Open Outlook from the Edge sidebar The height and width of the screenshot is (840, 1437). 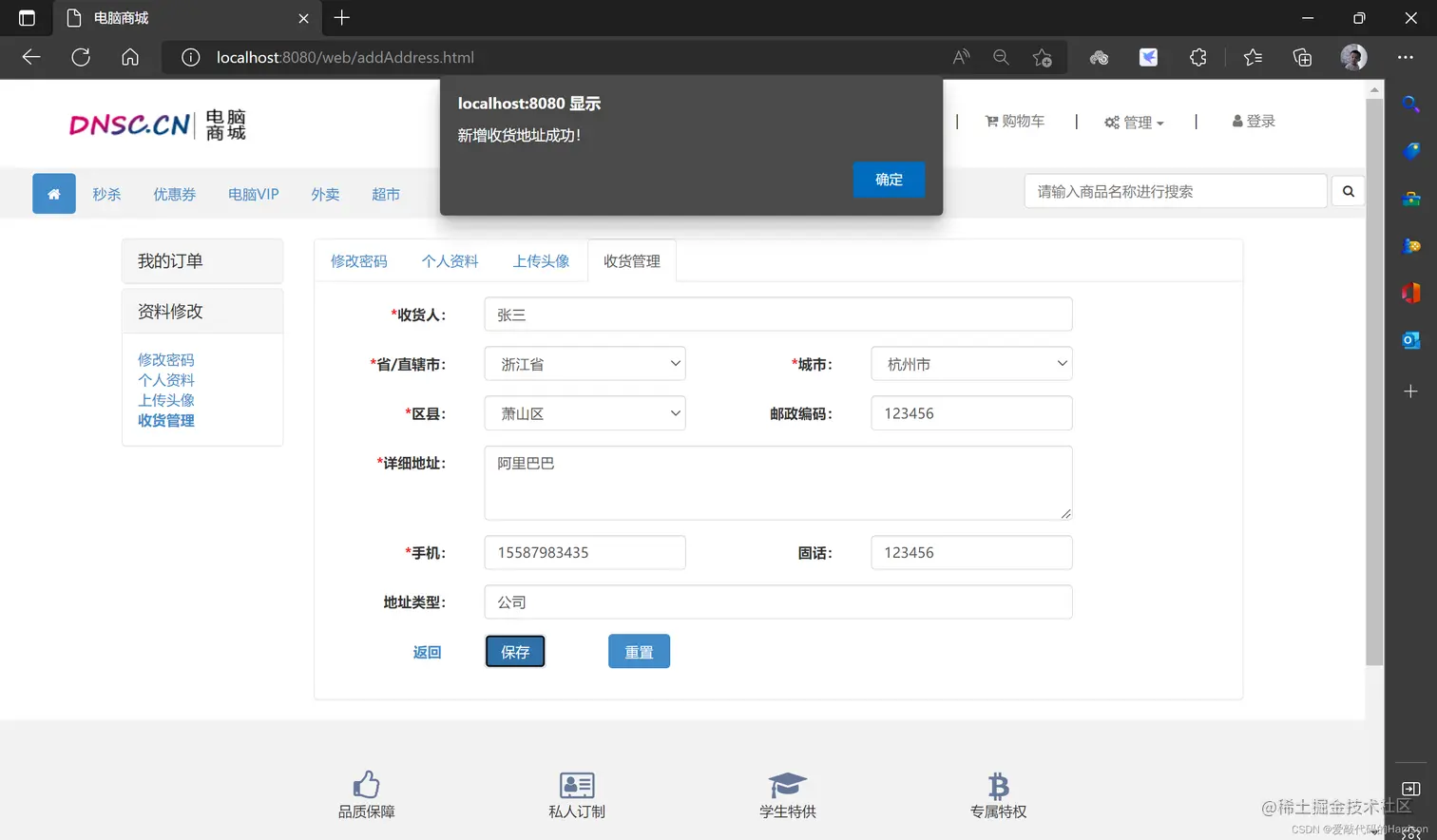[x=1410, y=339]
